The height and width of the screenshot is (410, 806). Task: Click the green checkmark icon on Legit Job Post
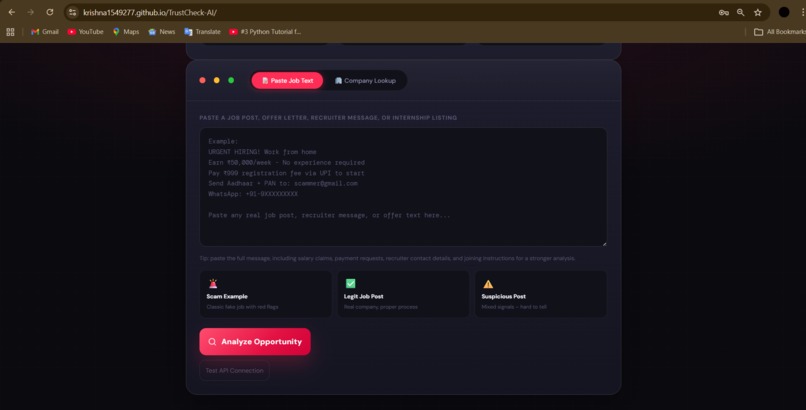(351, 284)
